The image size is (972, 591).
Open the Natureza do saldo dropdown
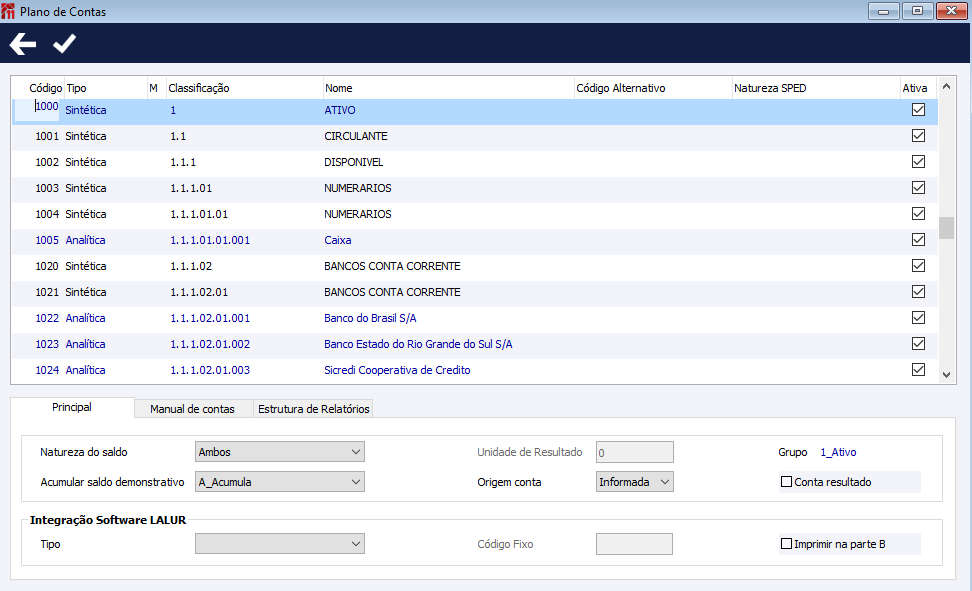point(280,452)
